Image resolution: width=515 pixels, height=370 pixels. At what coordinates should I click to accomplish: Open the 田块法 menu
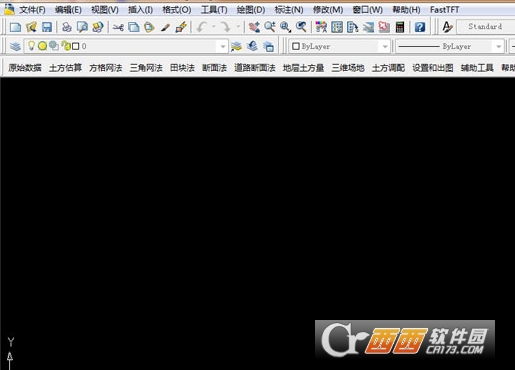(182, 68)
